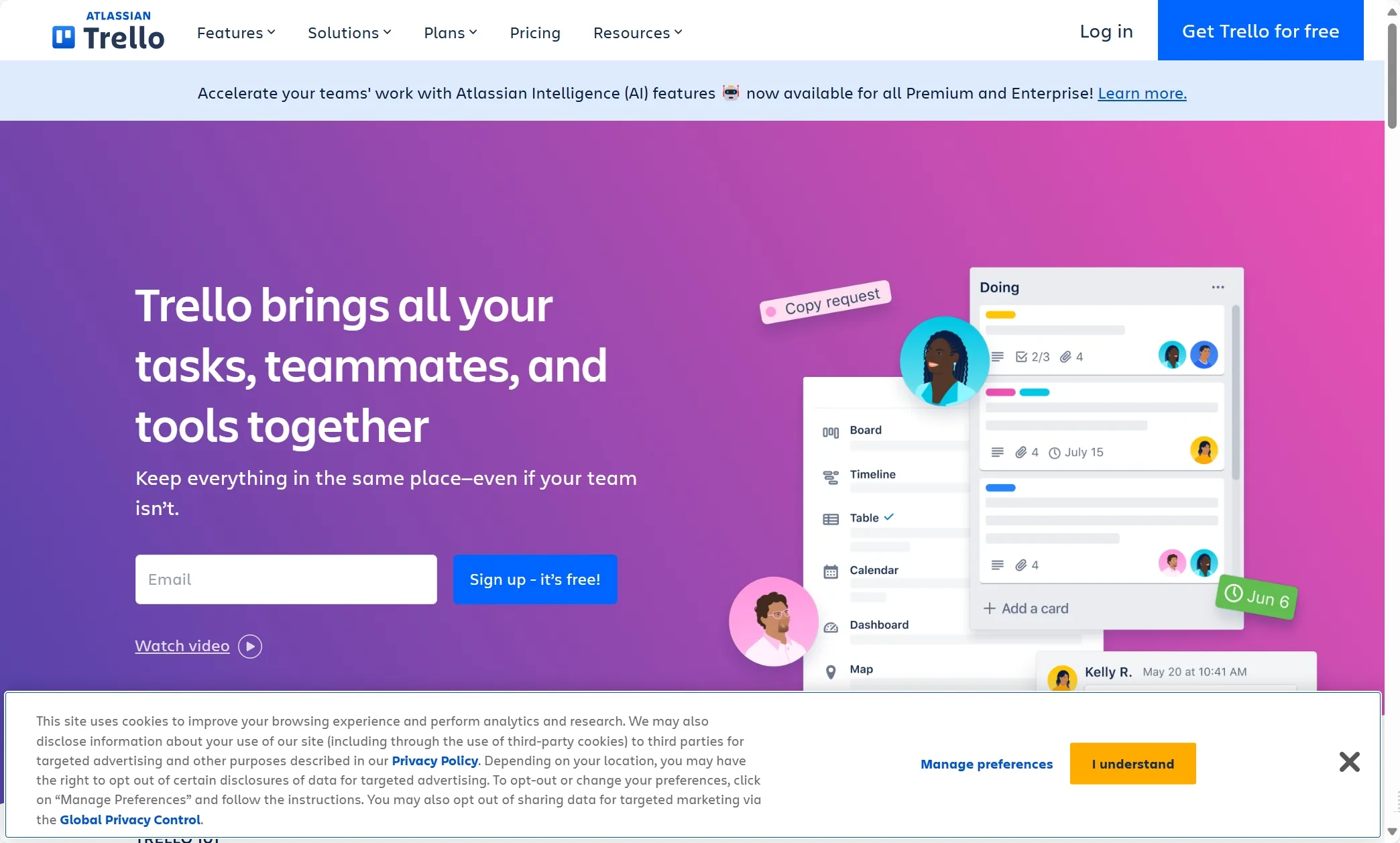Click the Pricing menu item
This screenshot has height=843, width=1400.
click(x=535, y=31)
